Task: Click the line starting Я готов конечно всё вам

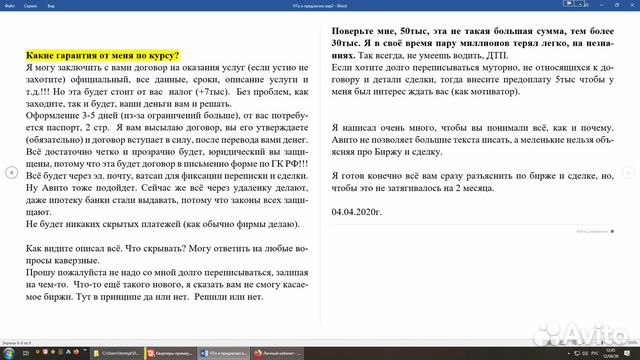Action: pyautogui.click(x=473, y=176)
